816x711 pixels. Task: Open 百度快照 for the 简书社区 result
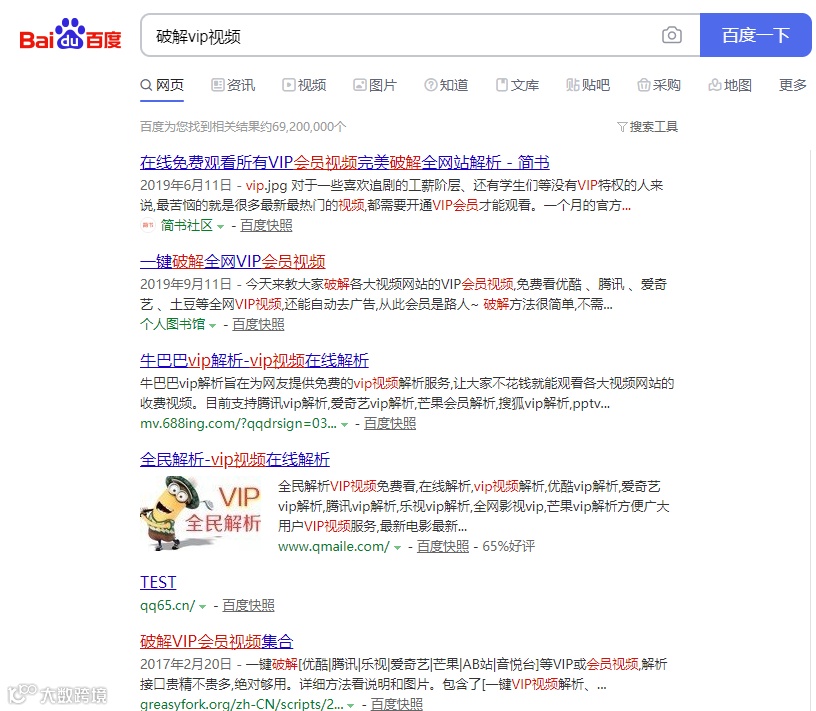click(x=266, y=226)
